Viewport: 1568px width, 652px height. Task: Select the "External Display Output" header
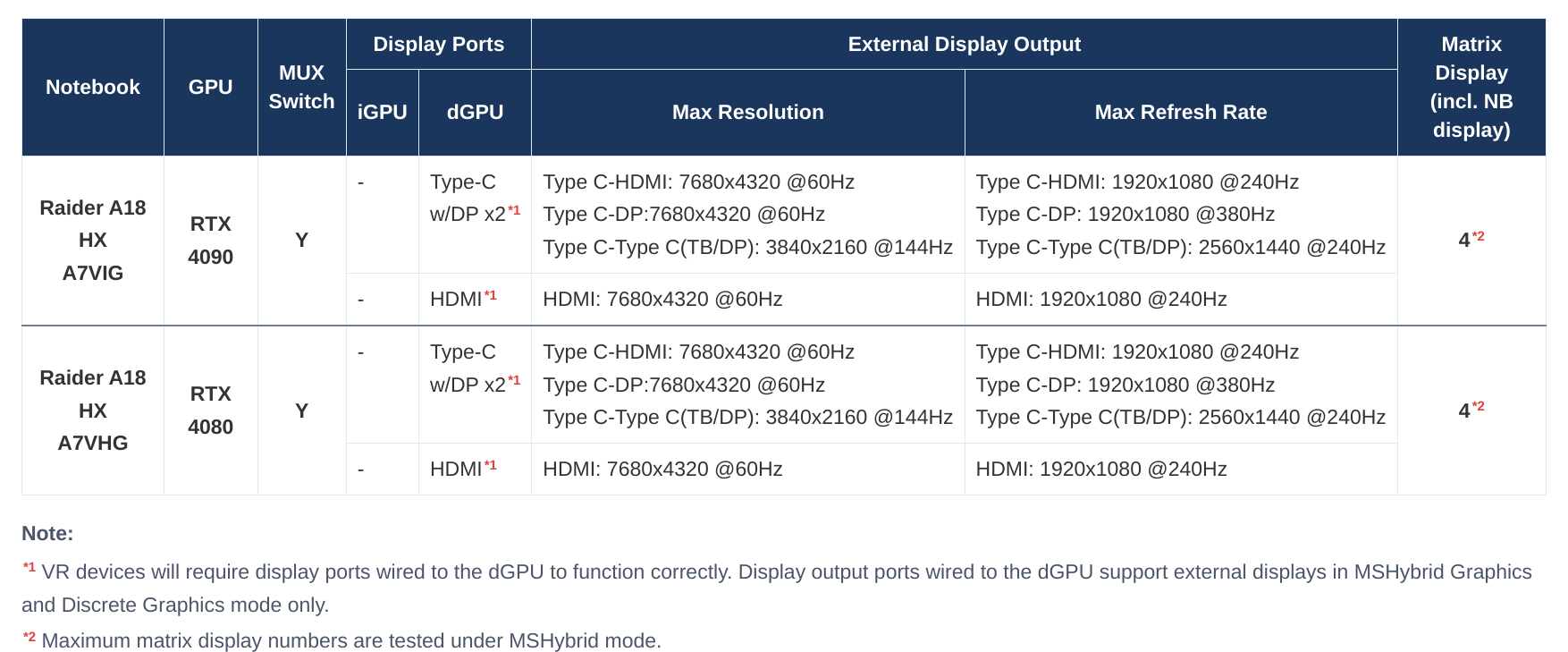(x=965, y=44)
